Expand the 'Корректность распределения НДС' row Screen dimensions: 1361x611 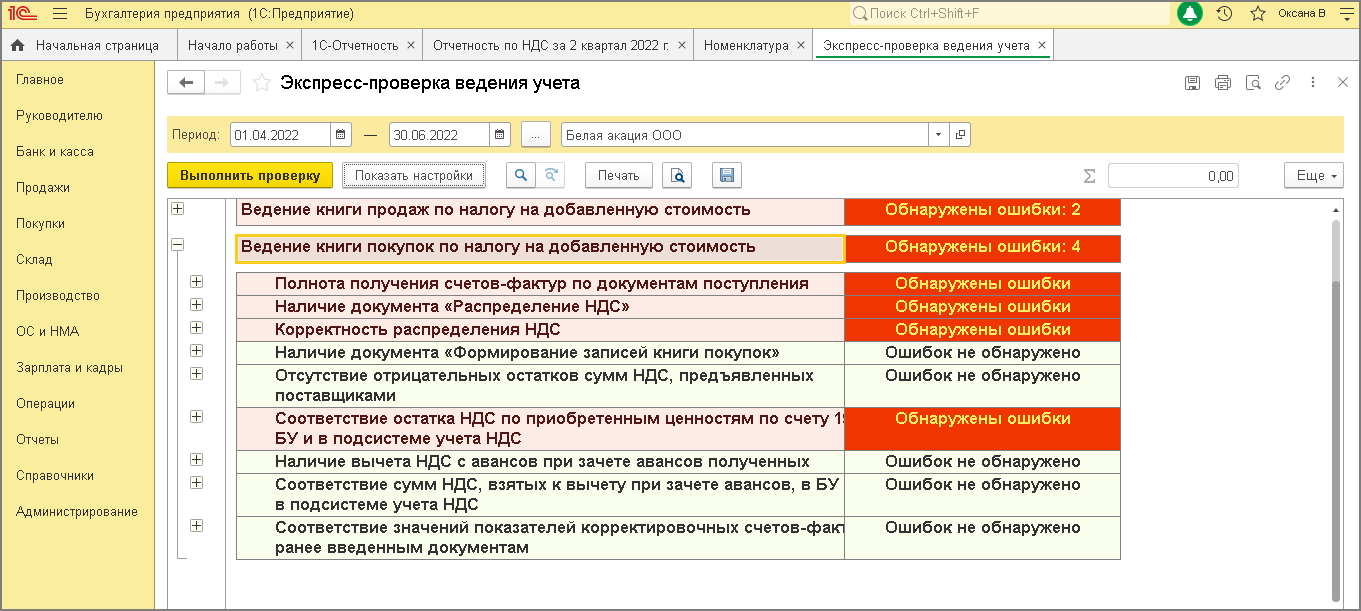coord(197,328)
